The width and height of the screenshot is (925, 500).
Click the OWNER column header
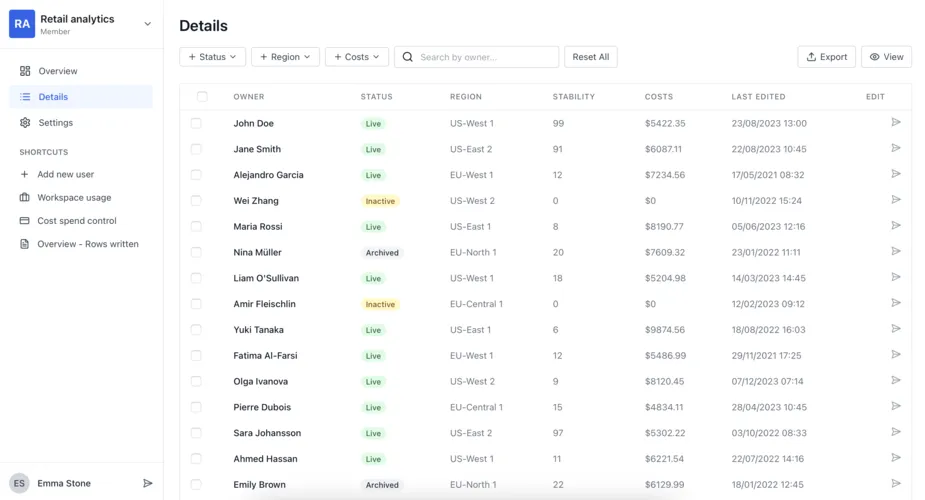coord(248,97)
